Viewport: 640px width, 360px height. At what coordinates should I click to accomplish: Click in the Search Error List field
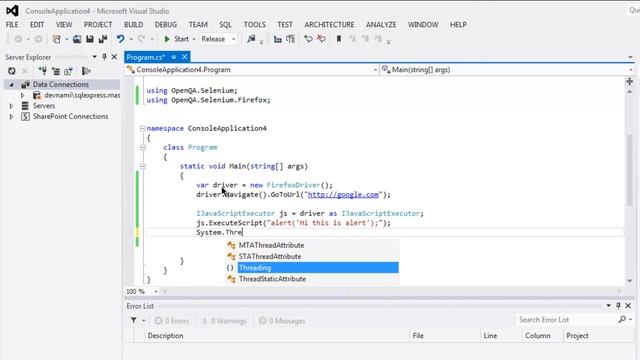click(567, 320)
